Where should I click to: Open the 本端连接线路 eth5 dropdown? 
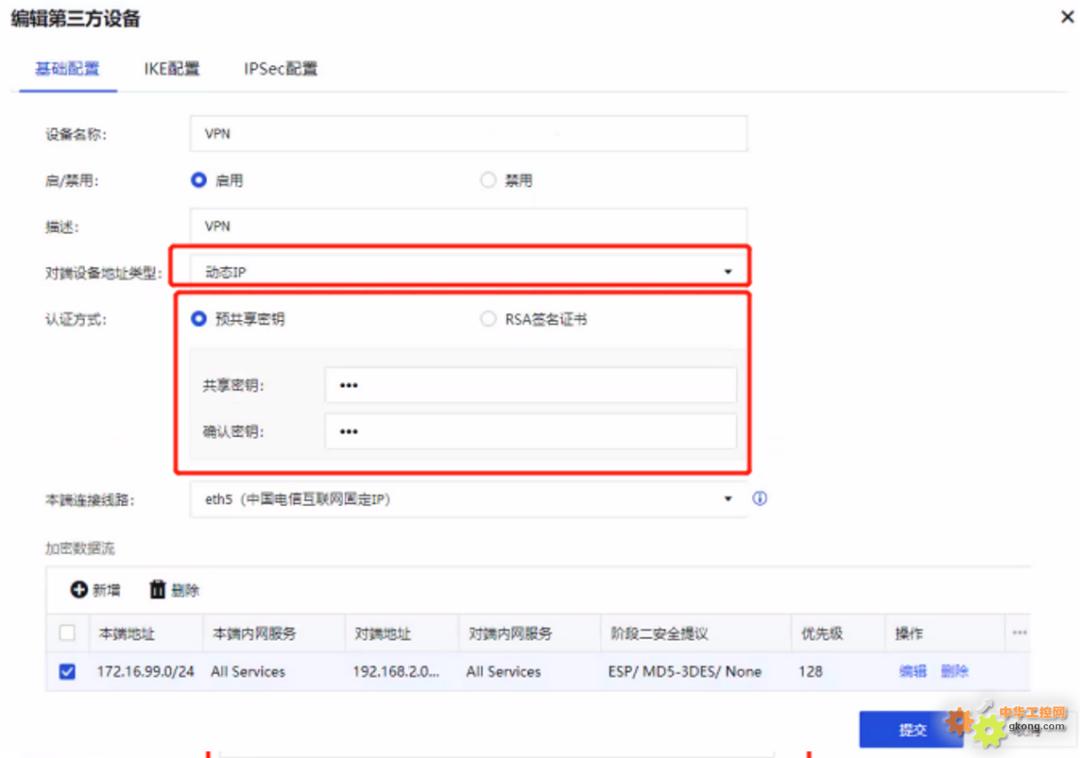coord(468,499)
